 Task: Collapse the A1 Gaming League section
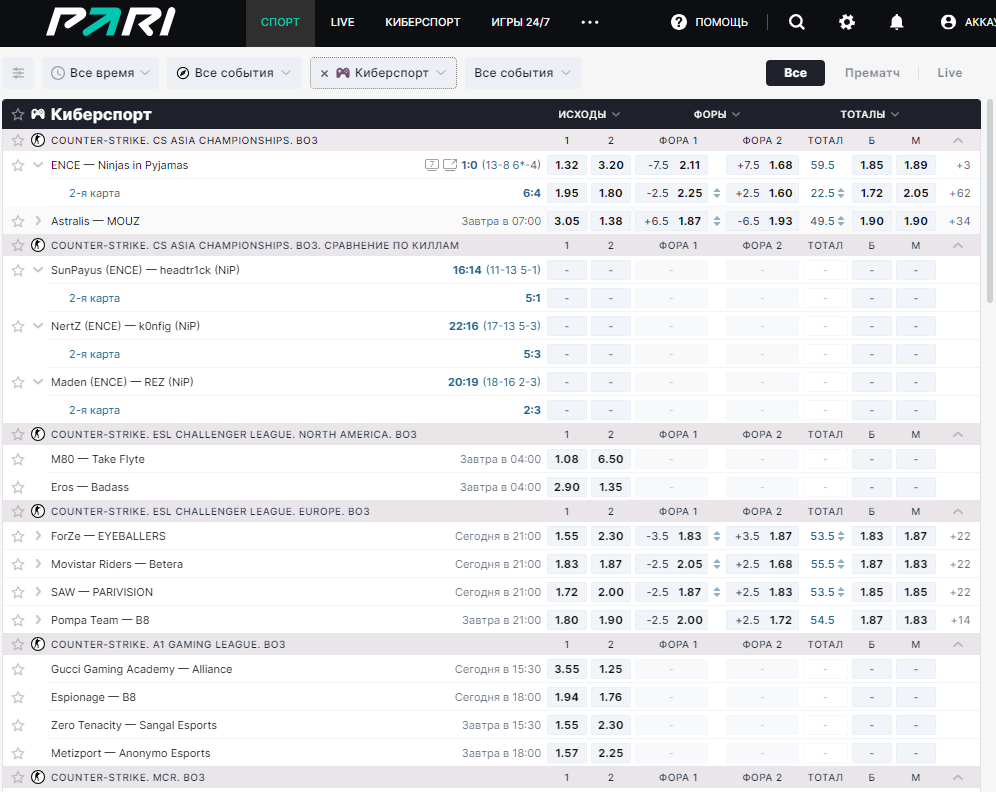click(958, 644)
